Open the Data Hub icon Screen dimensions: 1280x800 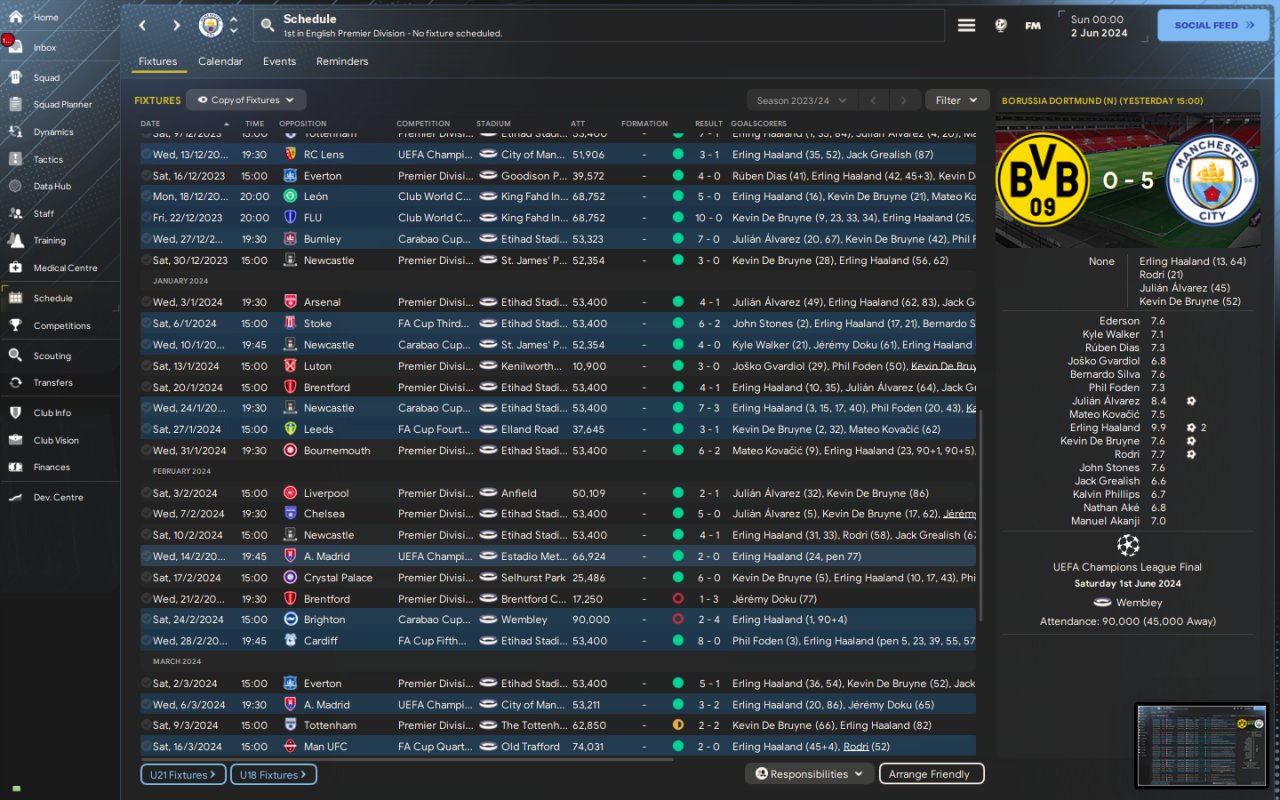(15, 186)
